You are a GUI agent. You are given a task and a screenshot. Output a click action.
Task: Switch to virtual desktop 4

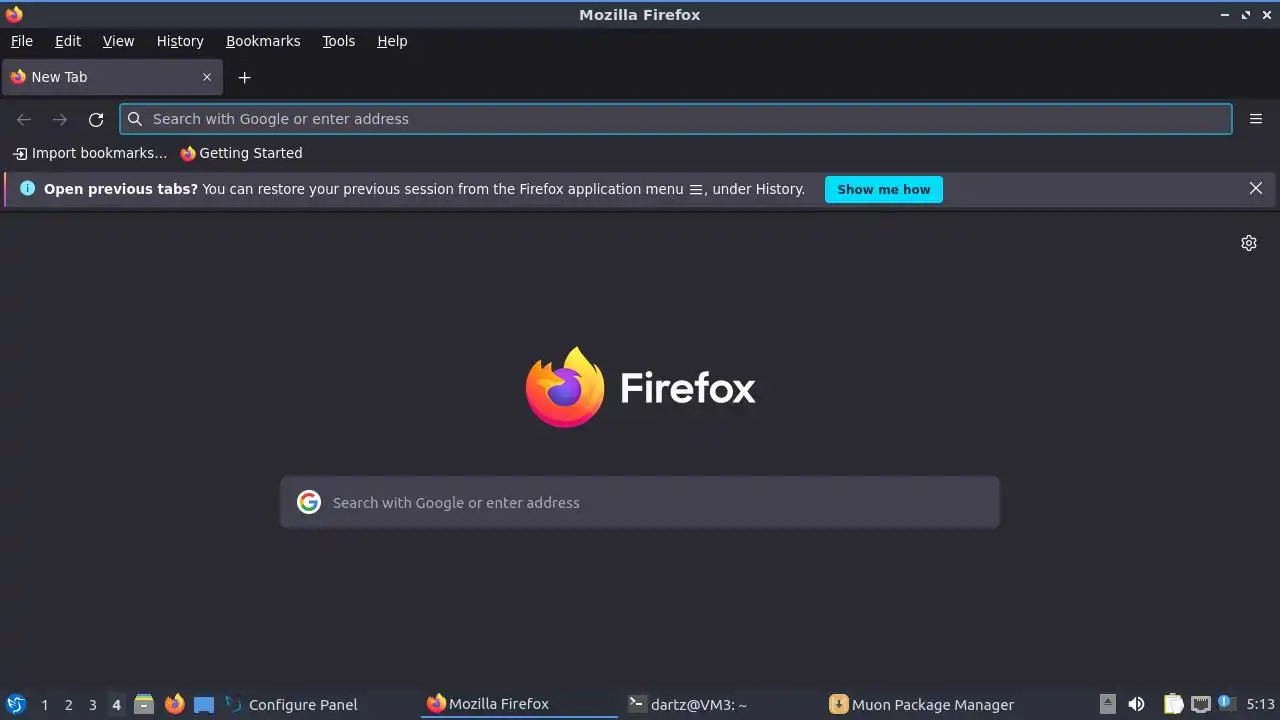click(116, 705)
